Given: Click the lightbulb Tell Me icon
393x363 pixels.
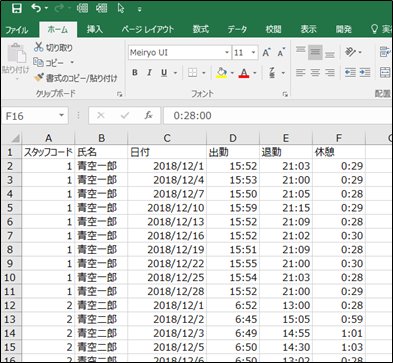Looking at the screenshot, I should click(375, 29).
